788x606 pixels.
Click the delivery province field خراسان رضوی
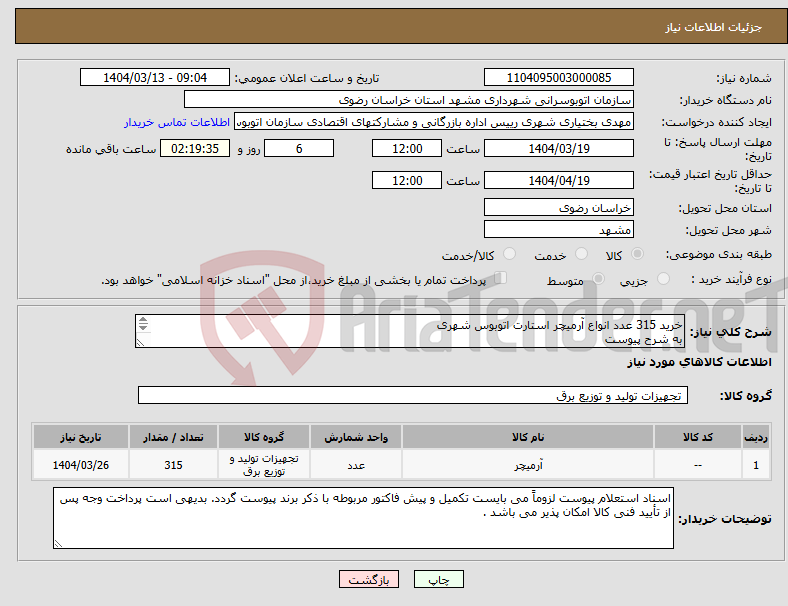(x=558, y=208)
